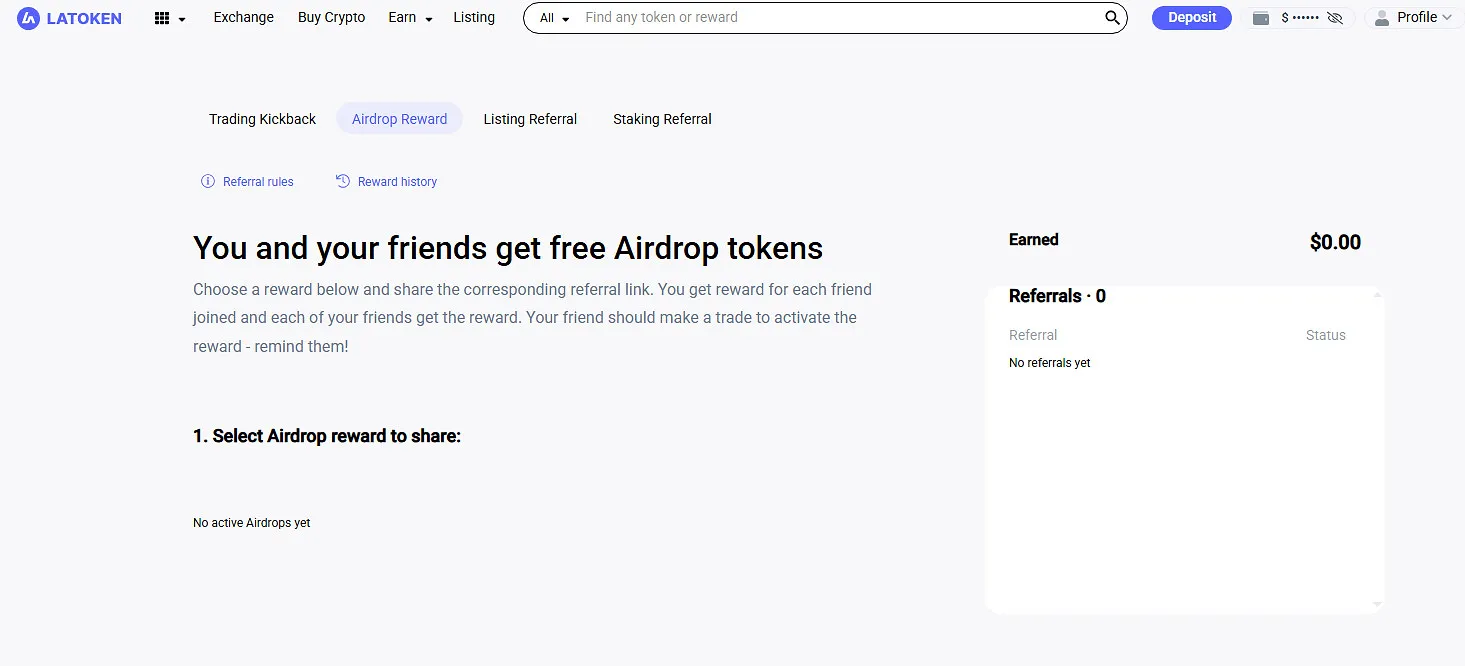Viewport: 1465px width, 666px height.
Task: Expand the Profile dropdown chevron
Action: 1446,18
